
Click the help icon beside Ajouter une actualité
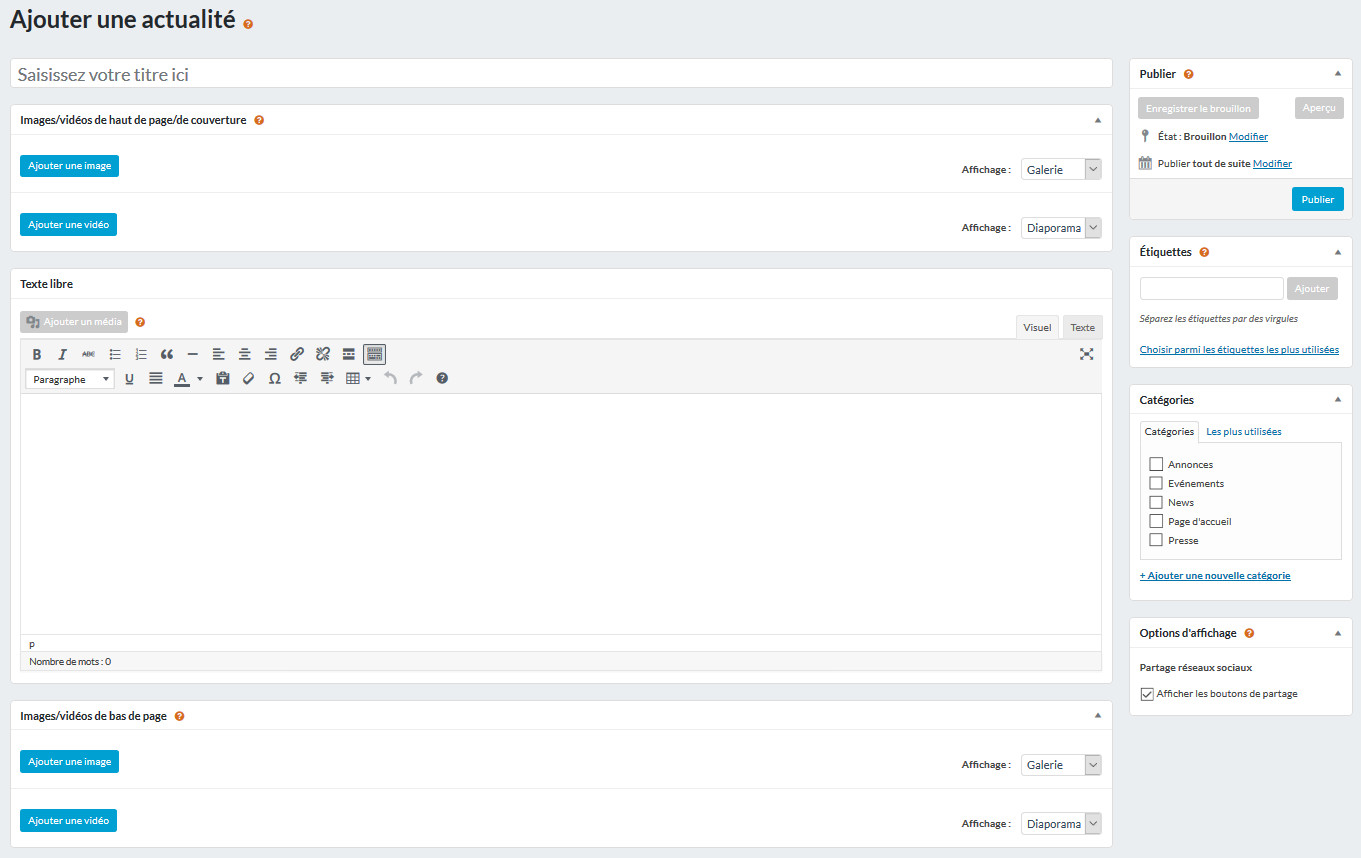[248, 23]
